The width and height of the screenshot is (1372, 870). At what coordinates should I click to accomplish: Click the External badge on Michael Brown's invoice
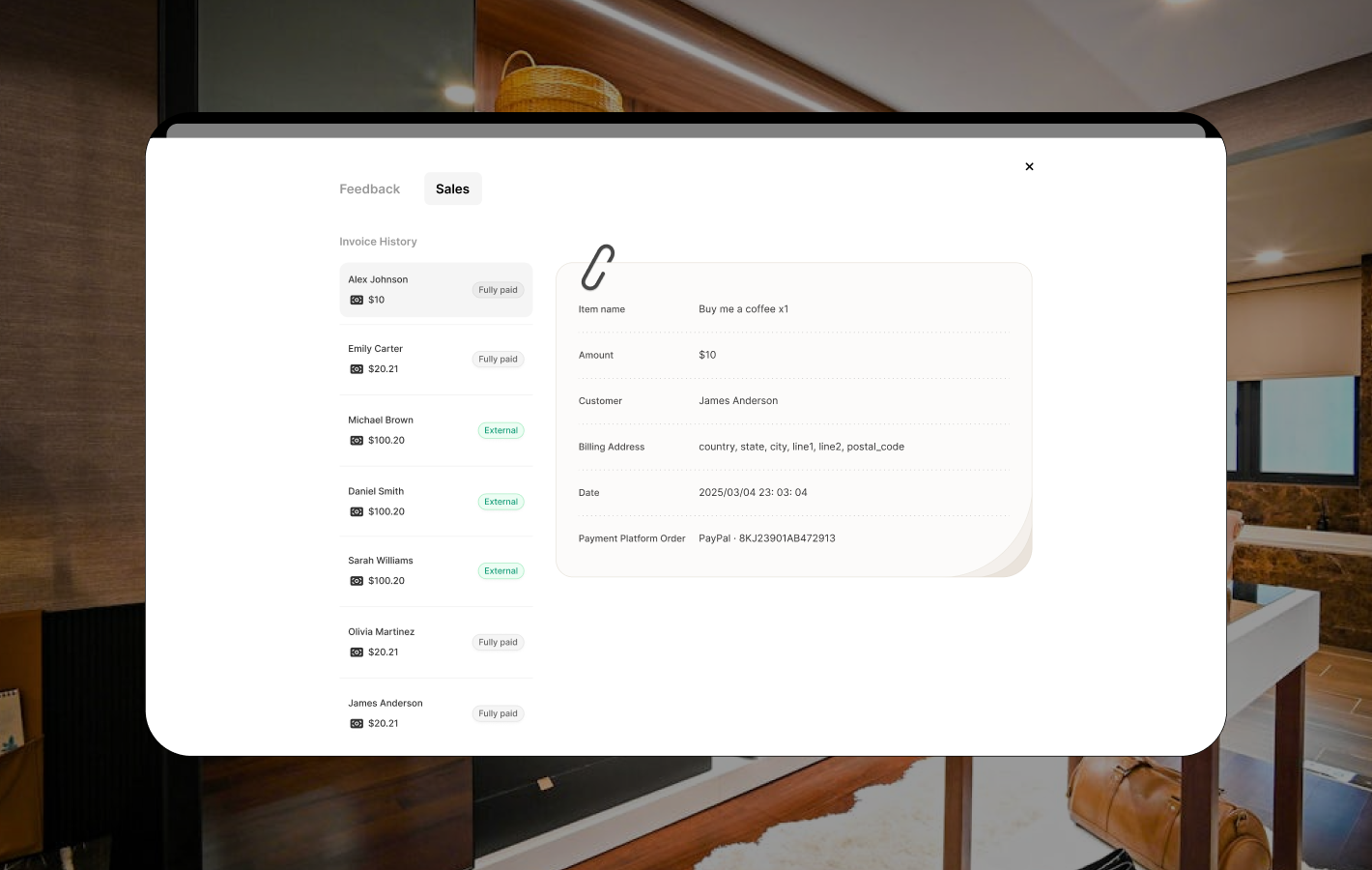pyautogui.click(x=500, y=430)
